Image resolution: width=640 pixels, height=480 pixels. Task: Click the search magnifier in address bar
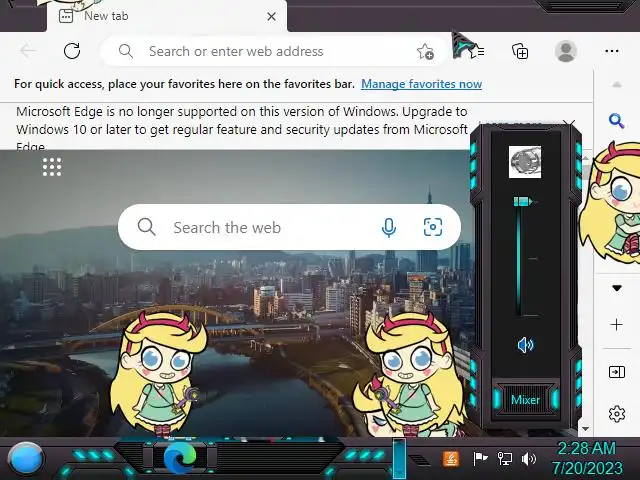pyautogui.click(x=126, y=51)
